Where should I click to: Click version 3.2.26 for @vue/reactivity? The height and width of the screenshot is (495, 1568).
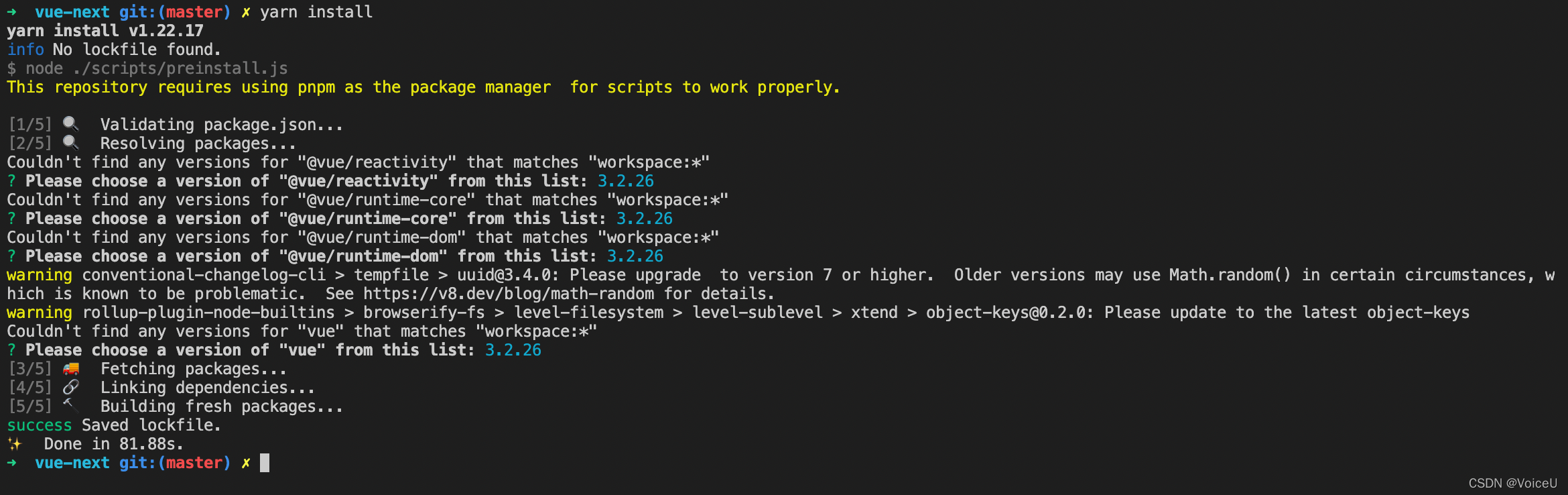[x=626, y=181]
